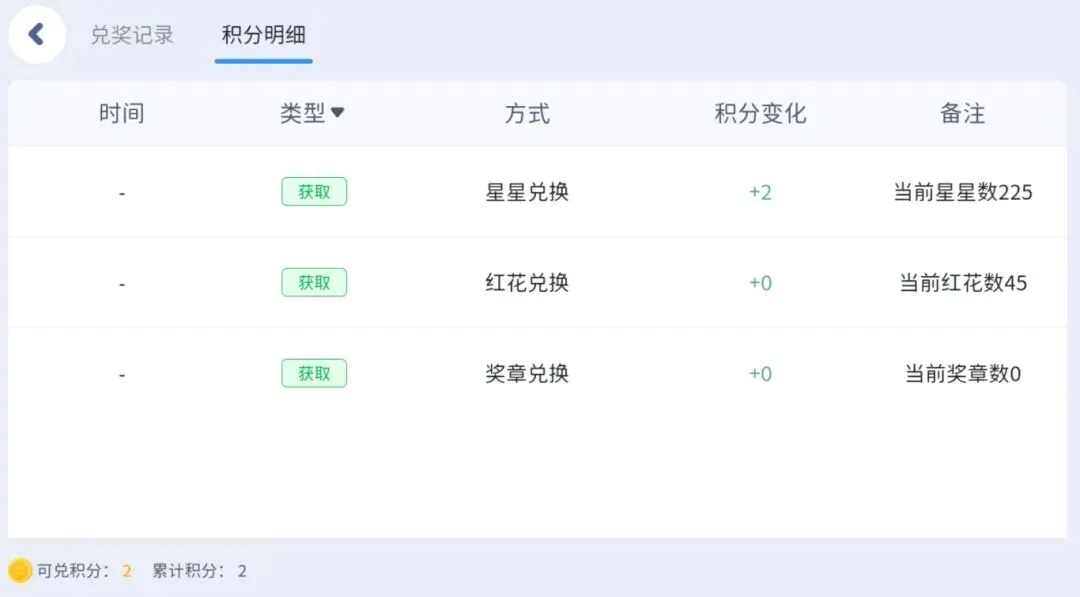Click 获取 tag in 红花兑换 row
This screenshot has width=1080, height=597.
coord(314,283)
